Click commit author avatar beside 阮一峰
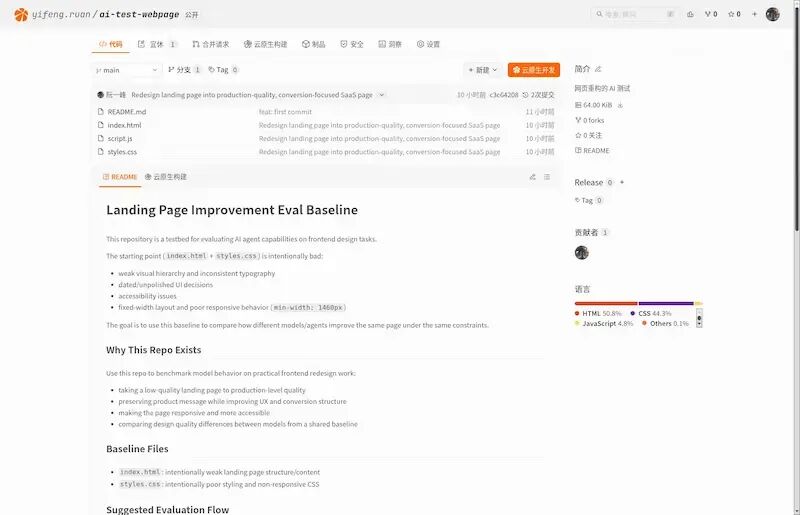The height and width of the screenshot is (515, 800). [101, 95]
